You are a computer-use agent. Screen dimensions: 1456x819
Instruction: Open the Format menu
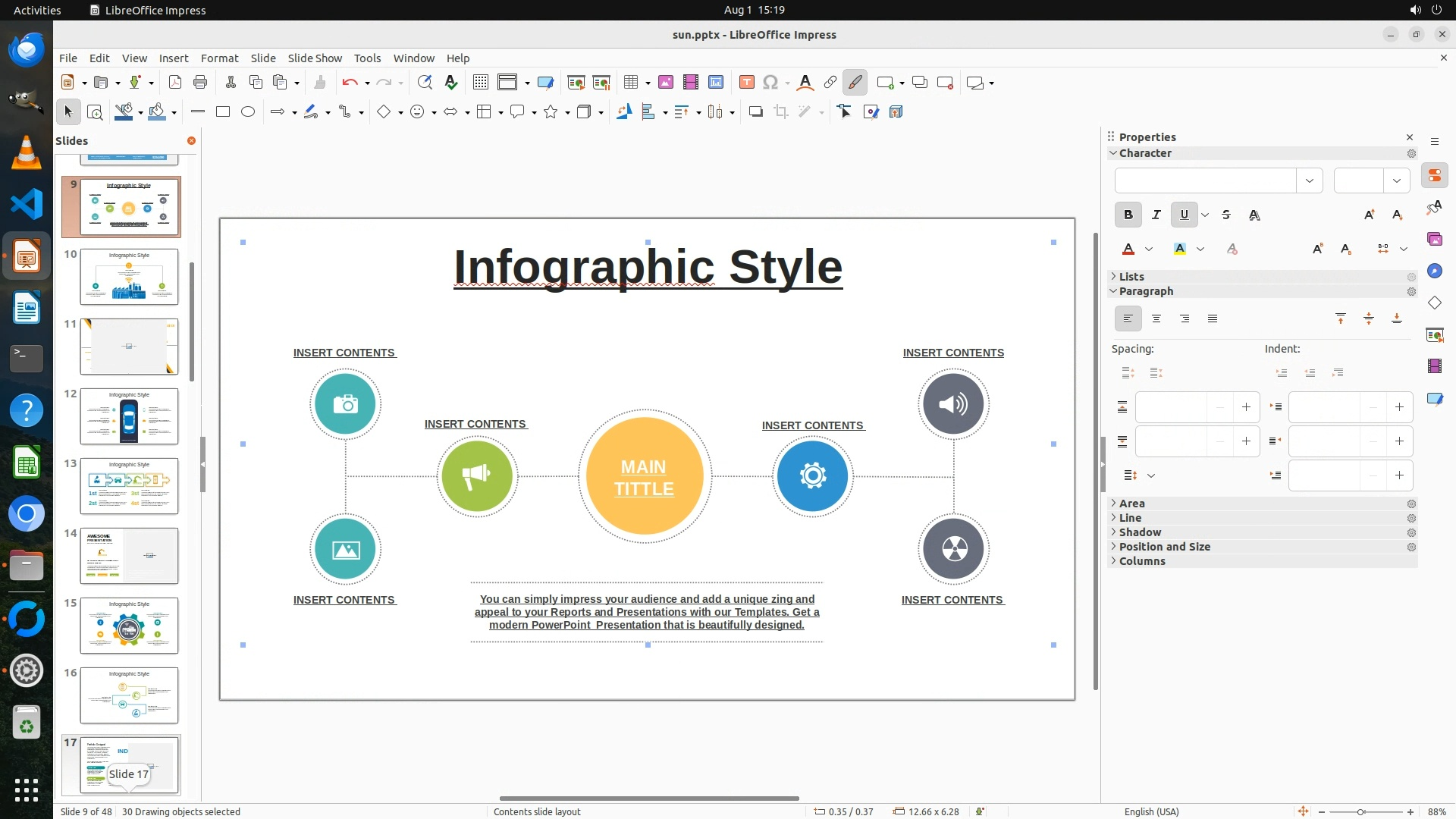[219, 58]
